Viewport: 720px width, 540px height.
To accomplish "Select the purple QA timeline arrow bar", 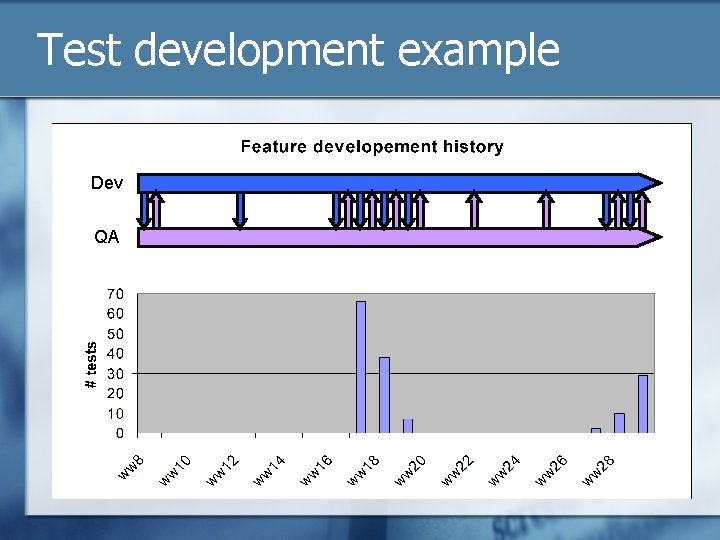I will tap(399, 237).
